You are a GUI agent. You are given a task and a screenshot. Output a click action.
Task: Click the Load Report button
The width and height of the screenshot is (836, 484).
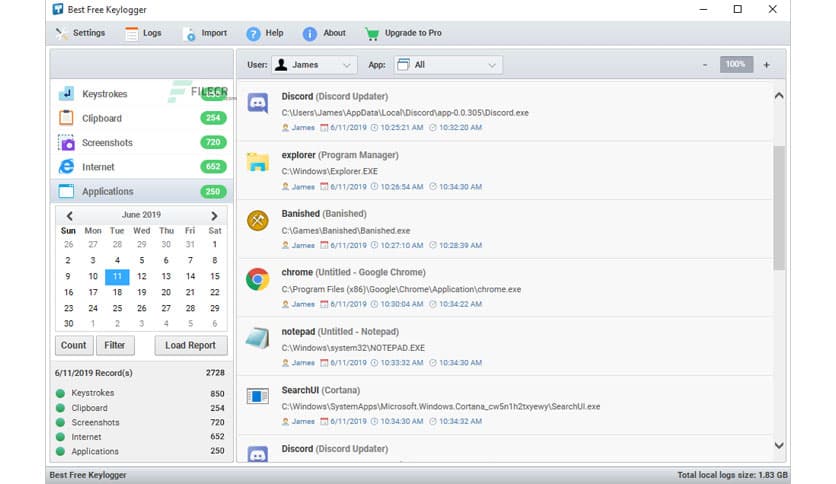tap(190, 345)
